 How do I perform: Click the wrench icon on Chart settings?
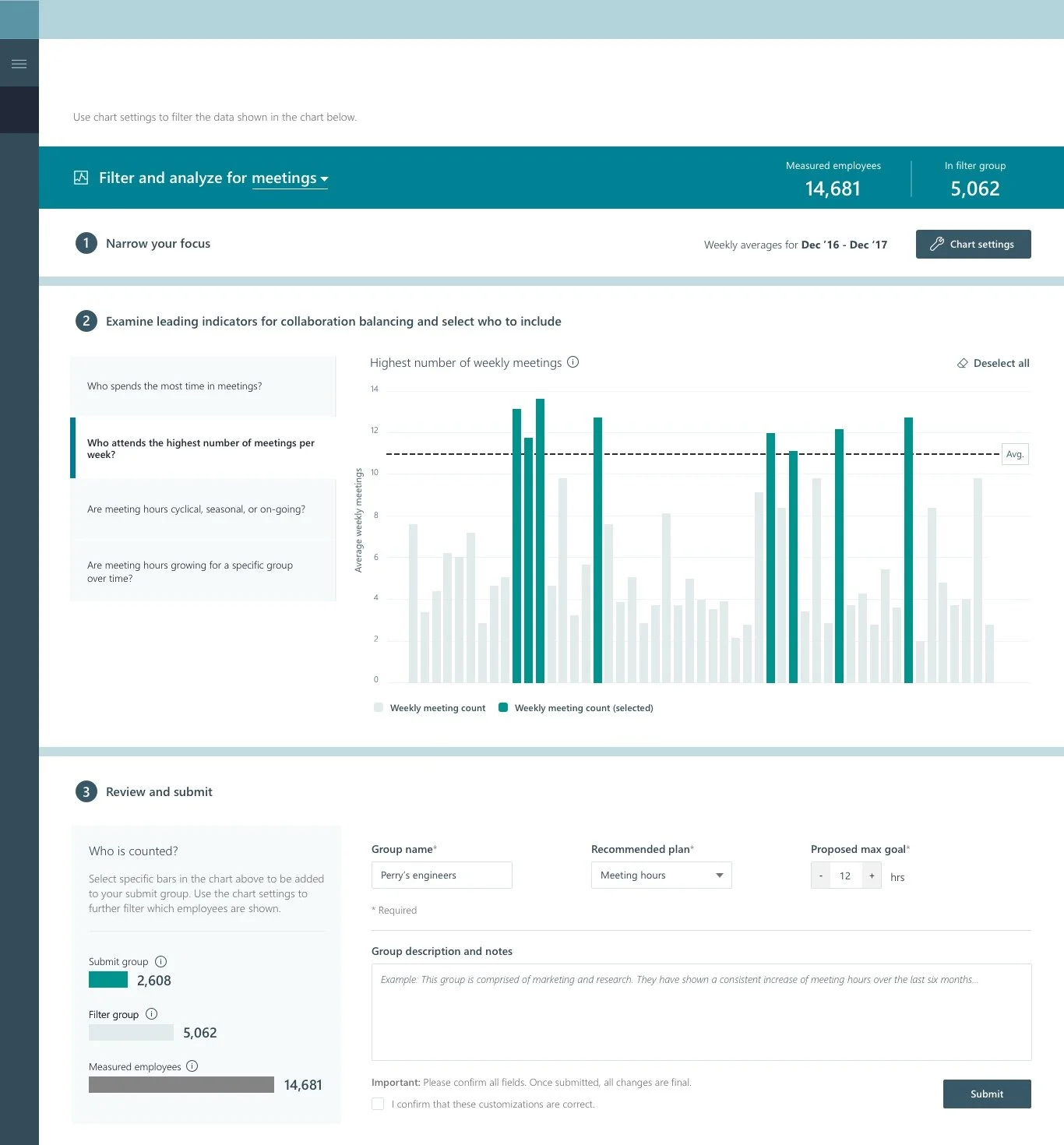(x=937, y=244)
